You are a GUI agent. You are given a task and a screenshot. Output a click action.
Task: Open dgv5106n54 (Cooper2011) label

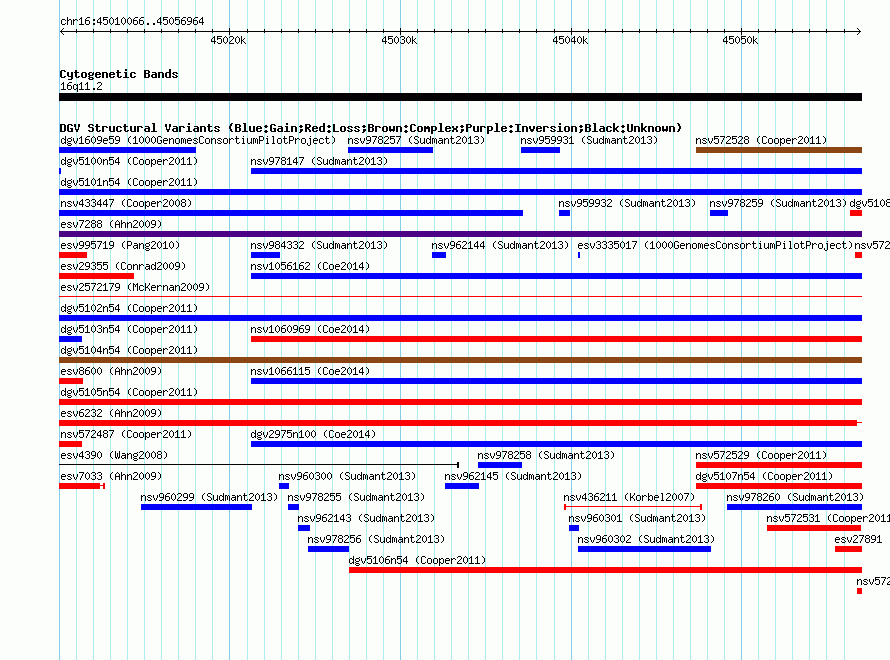(417, 560)
